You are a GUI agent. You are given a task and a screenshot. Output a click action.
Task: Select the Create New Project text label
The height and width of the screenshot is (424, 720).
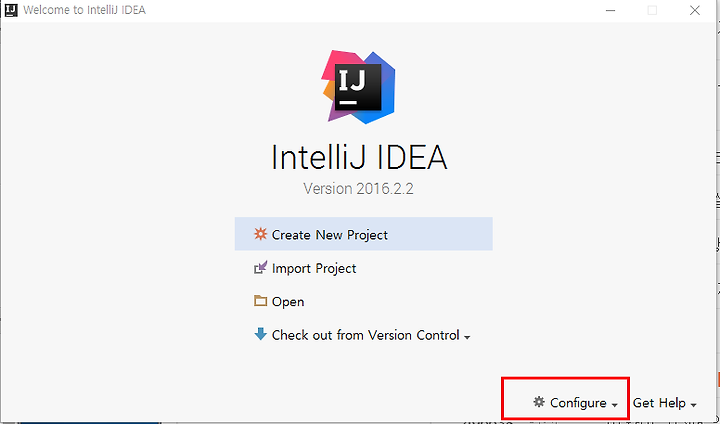tap(330, 235)
